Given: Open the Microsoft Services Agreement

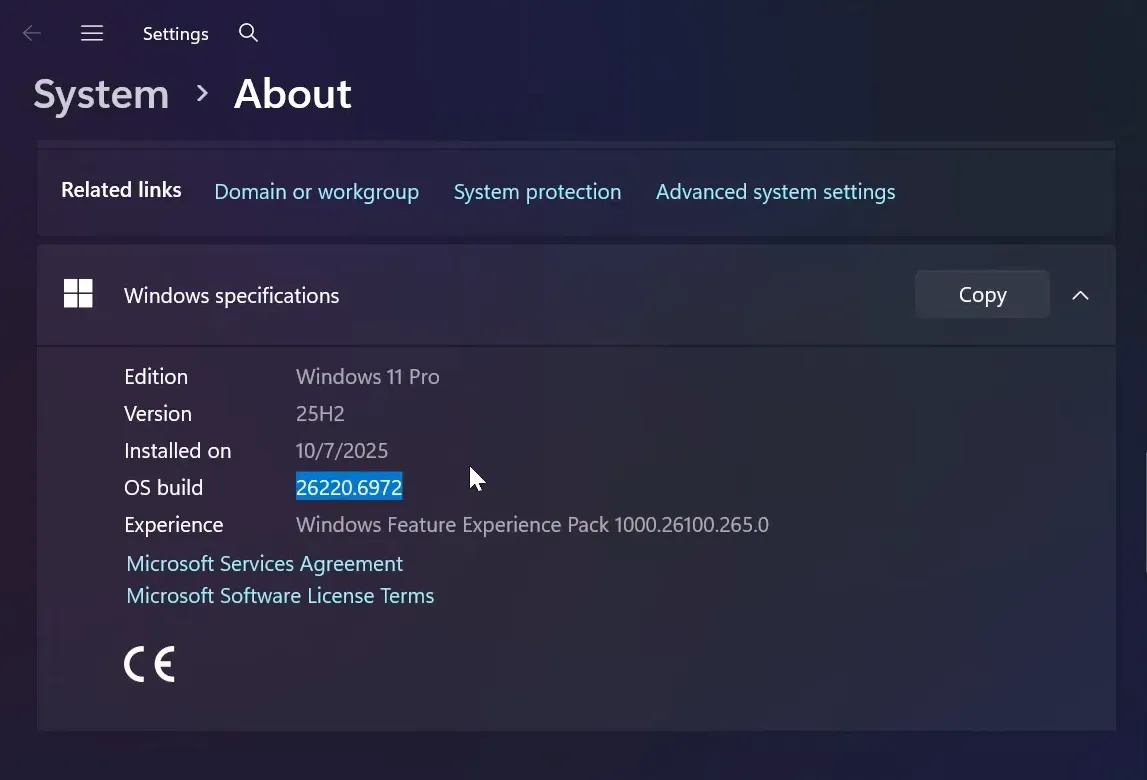Looking at the screenshot, I should point(264,563).
